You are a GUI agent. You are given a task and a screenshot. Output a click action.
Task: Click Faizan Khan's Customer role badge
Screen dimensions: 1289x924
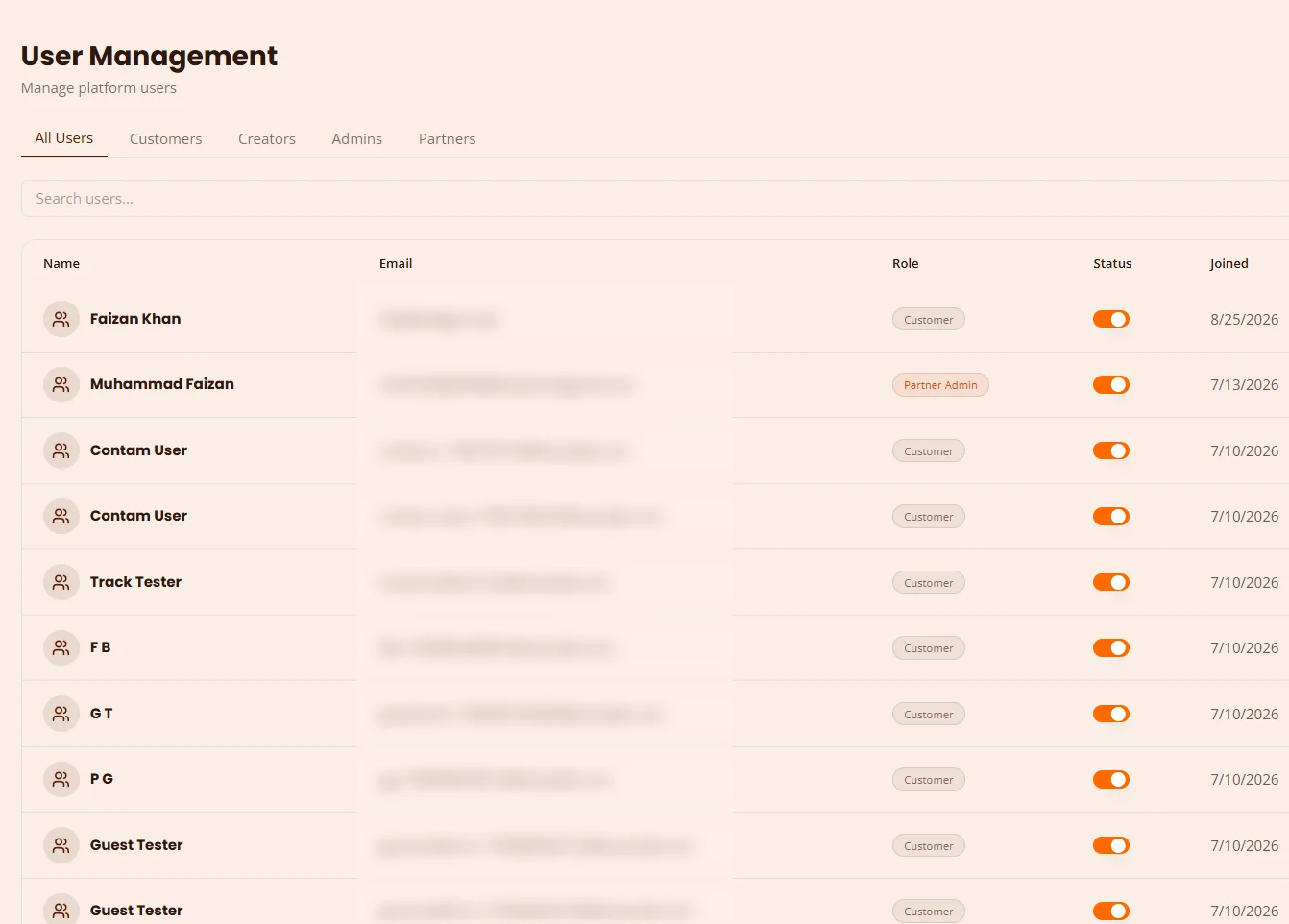click(x=929, y=320)
